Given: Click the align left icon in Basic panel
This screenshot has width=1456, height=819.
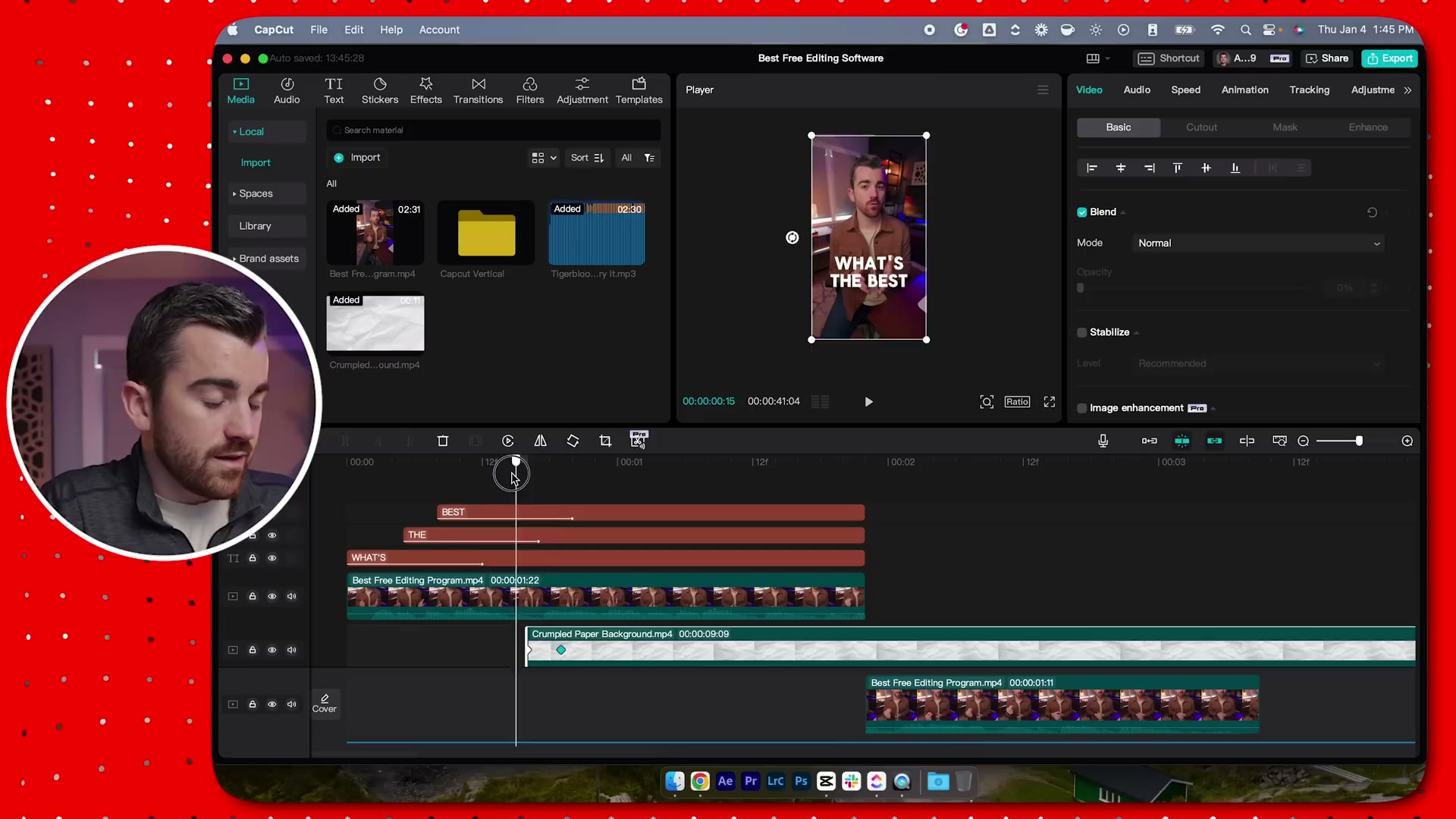Looking at the screenshot, I should 1092,168.
